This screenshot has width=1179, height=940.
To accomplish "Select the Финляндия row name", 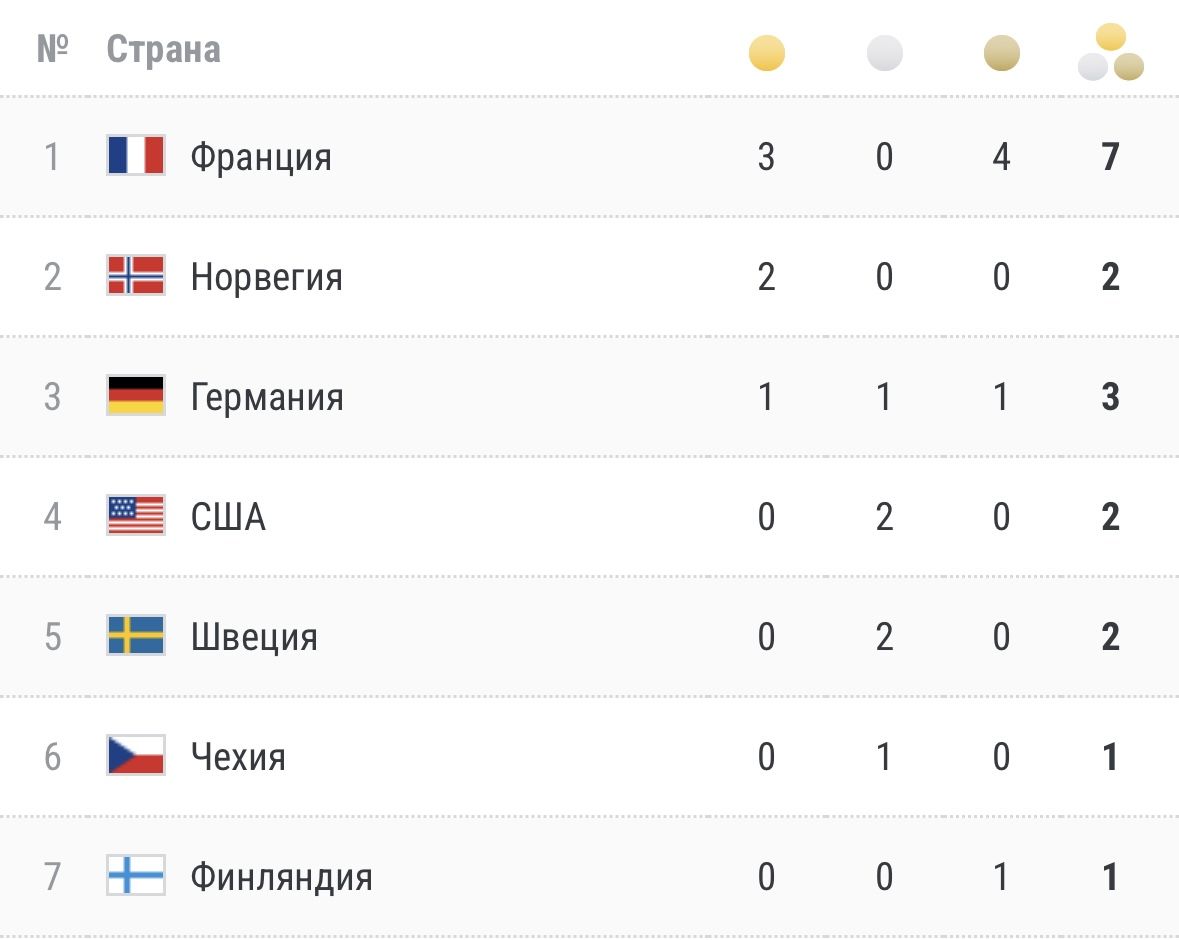I will click(281, 878).
